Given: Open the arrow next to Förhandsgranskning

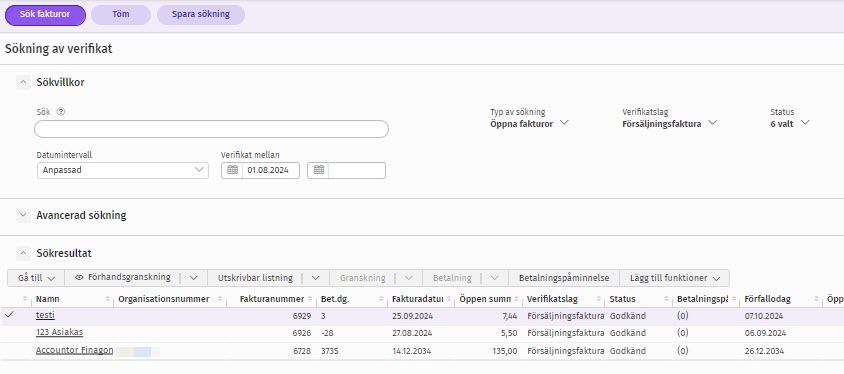Looking at the screenshot, I should pyautogui.click(x=193, y=278).
